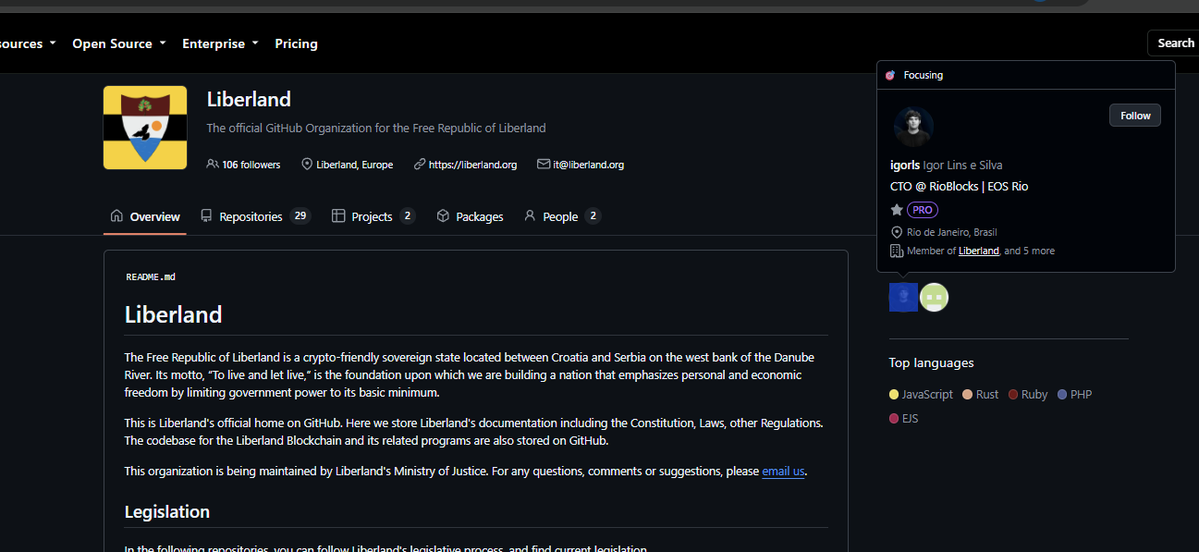Follow igorls with the Follow button
1199x552 pixels.
point(1135,115)
